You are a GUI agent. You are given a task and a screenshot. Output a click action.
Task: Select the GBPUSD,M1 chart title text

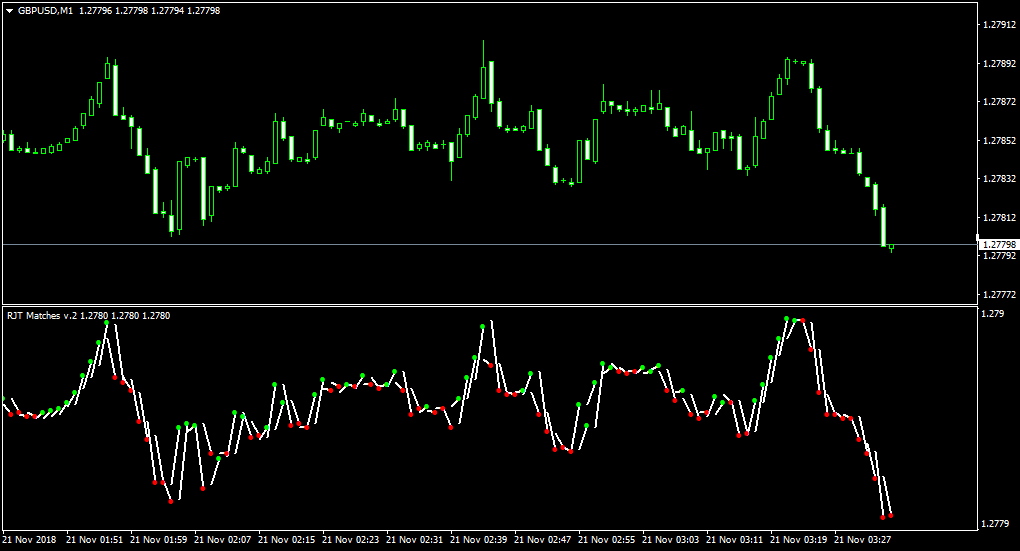click(46, 10)
